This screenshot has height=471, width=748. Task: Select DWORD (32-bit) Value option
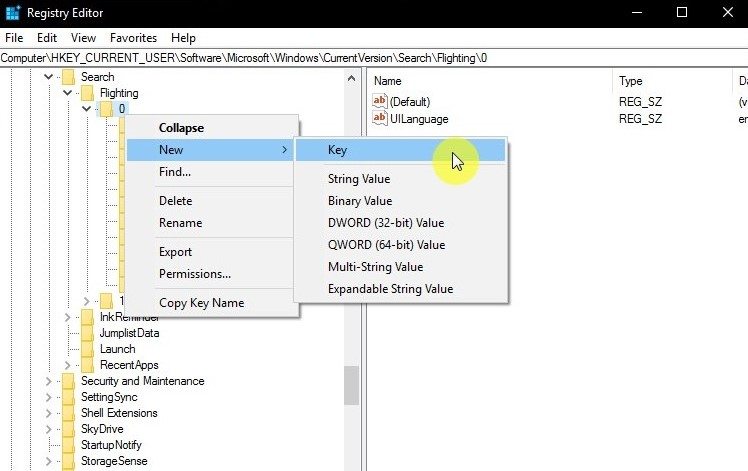[385, 223]
